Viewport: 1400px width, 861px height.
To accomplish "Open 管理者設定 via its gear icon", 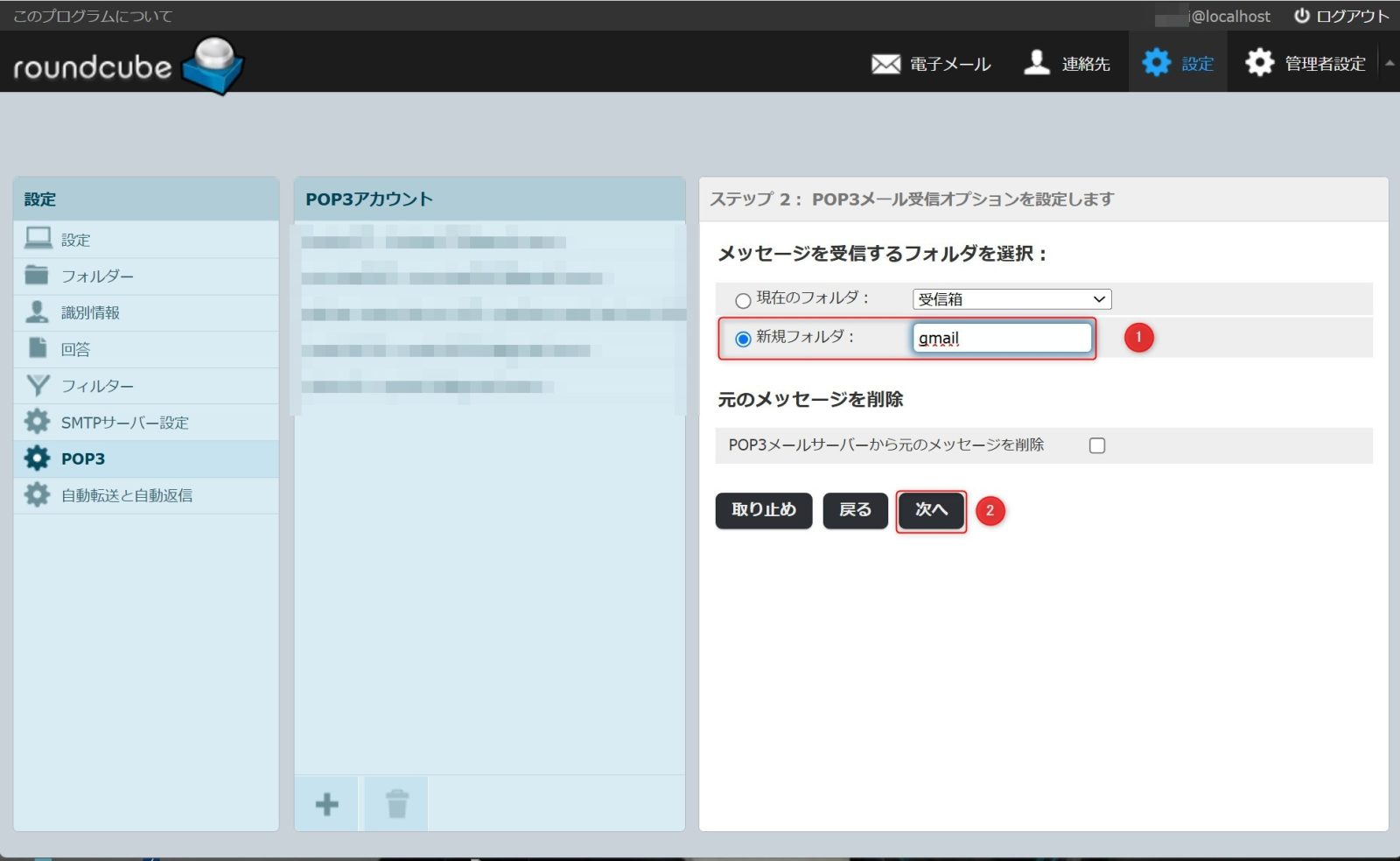I will click(1259, 63).
